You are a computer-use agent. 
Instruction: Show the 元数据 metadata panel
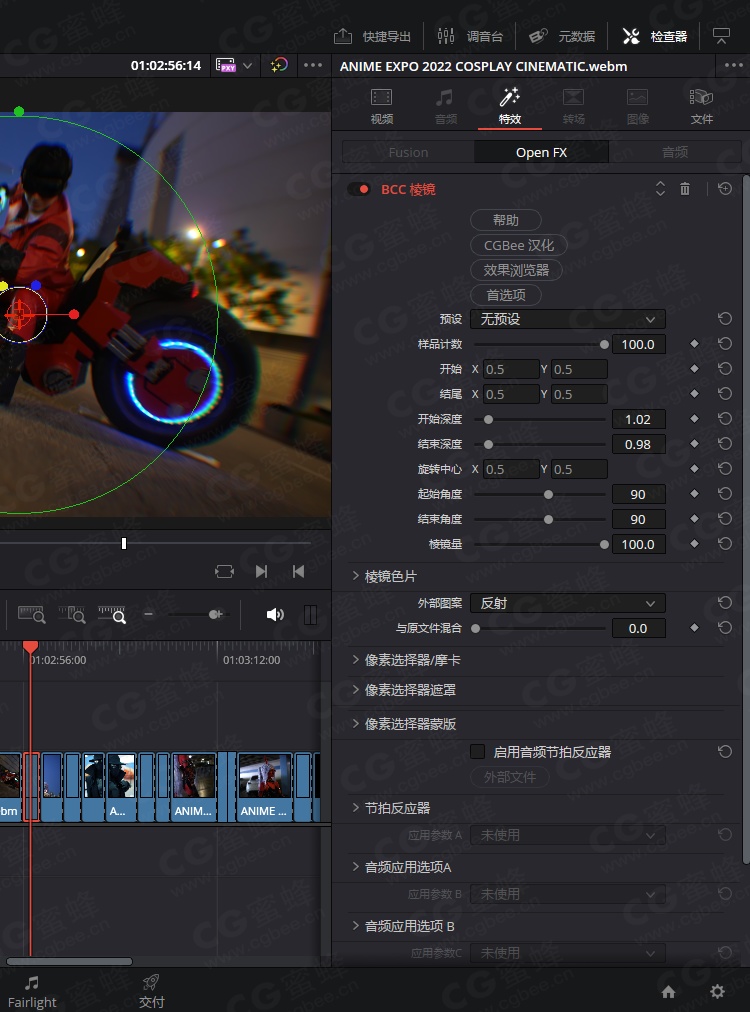coord(562,36)
